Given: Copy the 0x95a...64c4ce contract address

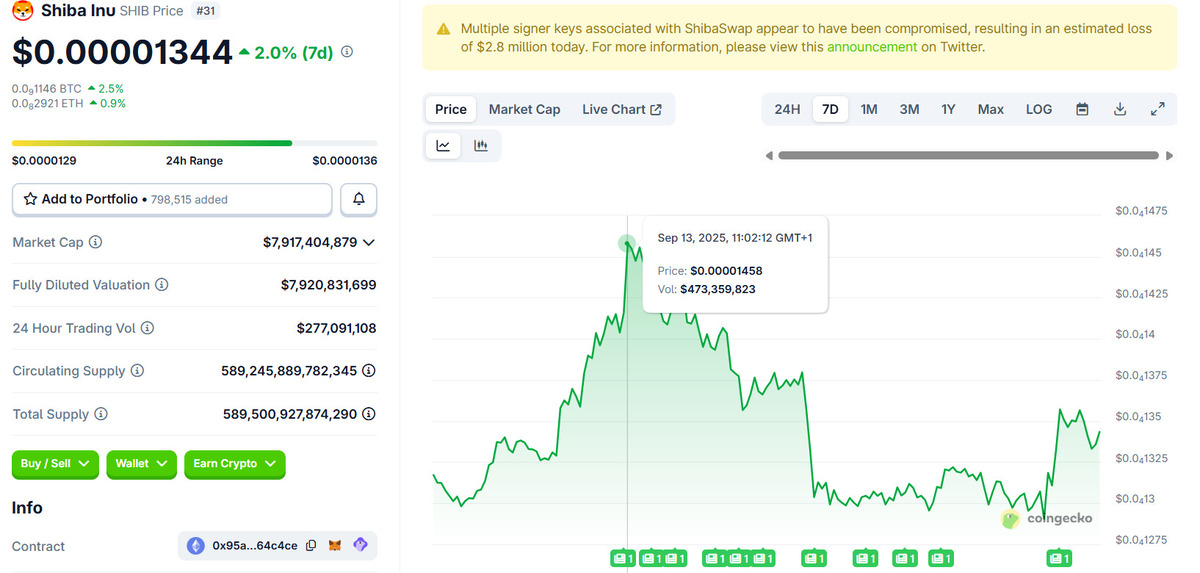Looking at the screenshot, I should coord(311,546).
